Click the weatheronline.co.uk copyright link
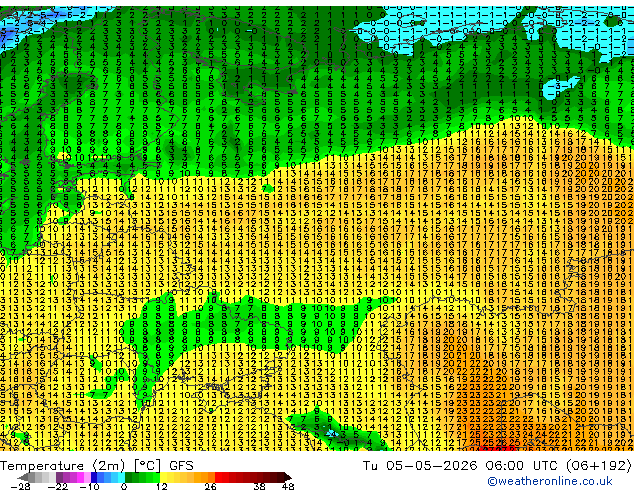 (550, 481)
